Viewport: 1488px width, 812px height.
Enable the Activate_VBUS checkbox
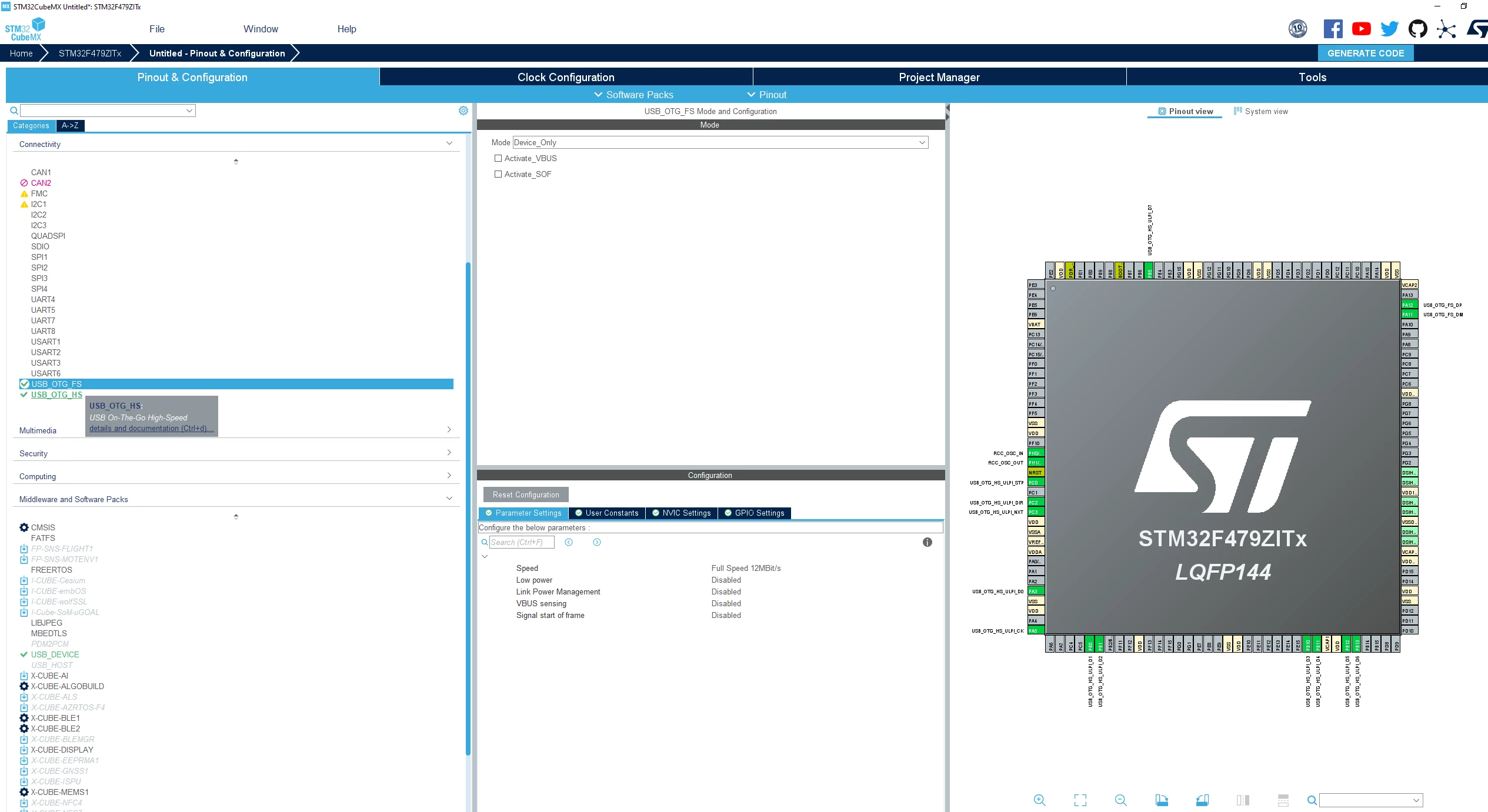coord(498,158)
